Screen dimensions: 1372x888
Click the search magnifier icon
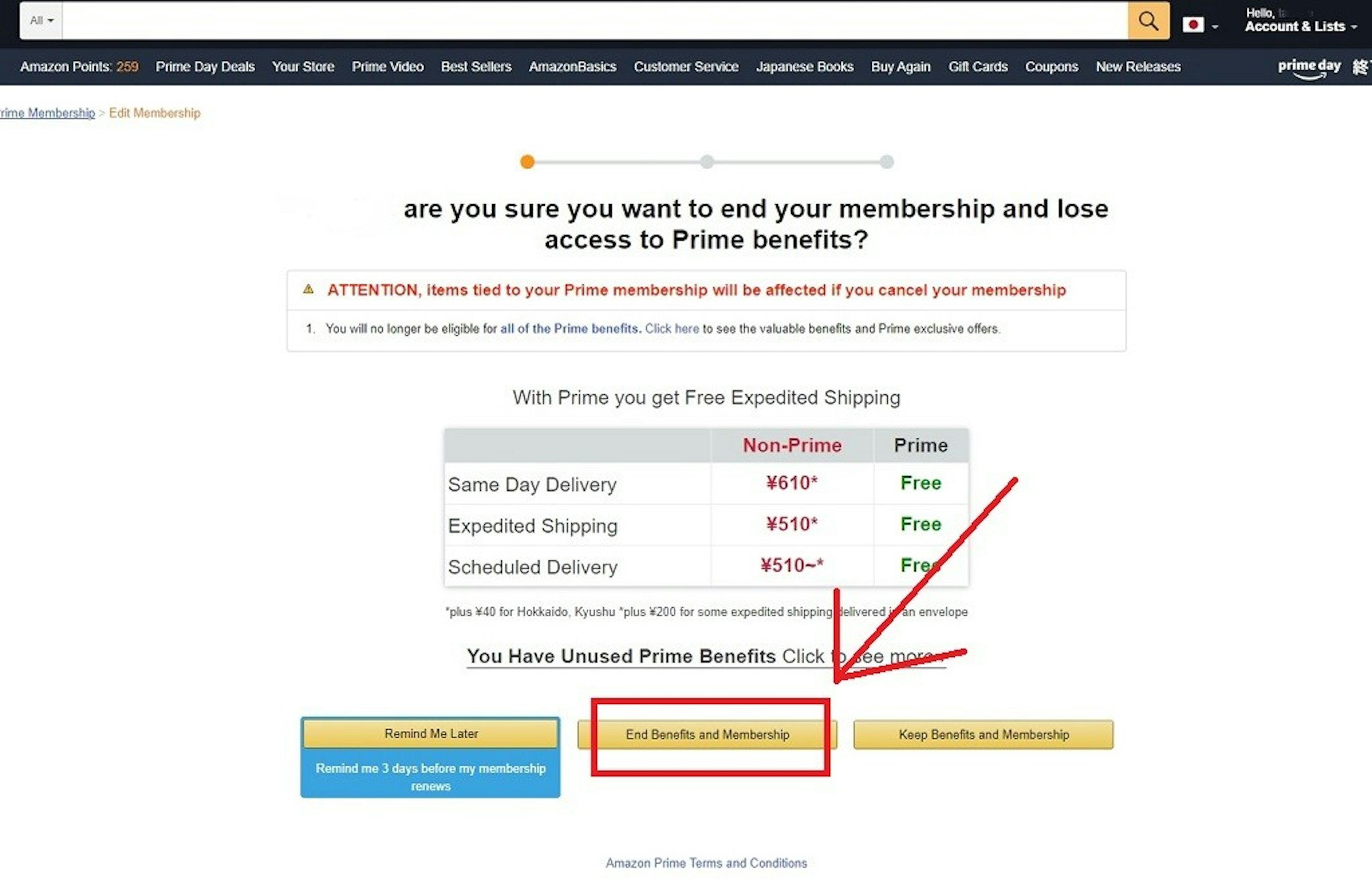pos(1148,20)
